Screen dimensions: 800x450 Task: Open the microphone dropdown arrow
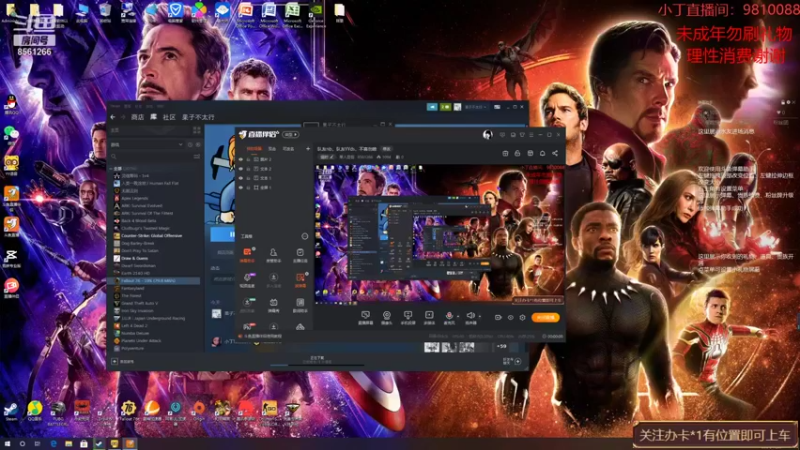pyautogui.click(x=457, y=316)
